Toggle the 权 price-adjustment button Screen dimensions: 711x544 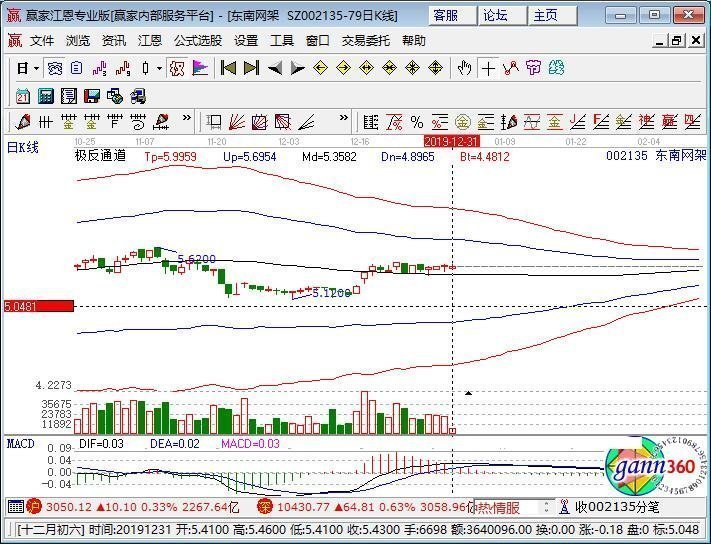pyautogui.click(x=177, y=68)
